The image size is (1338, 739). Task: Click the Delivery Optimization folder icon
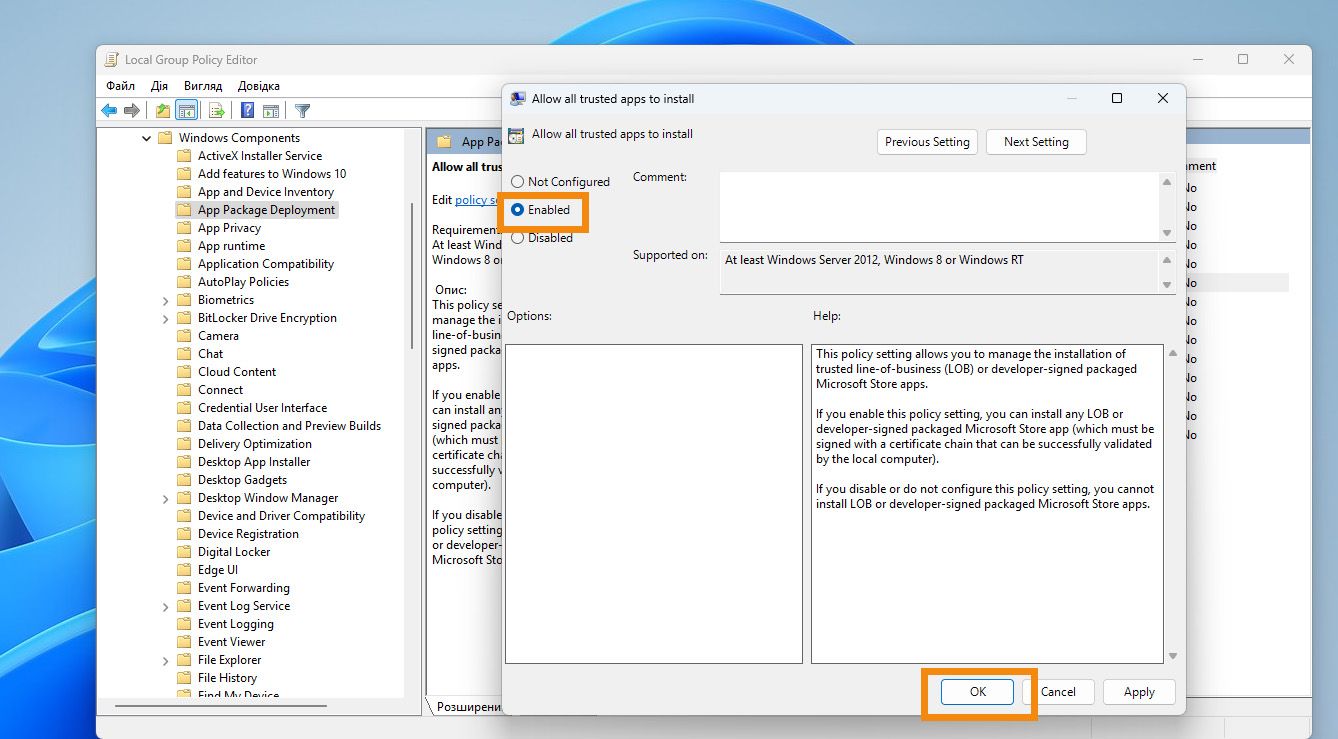click(x=184, y=444)
